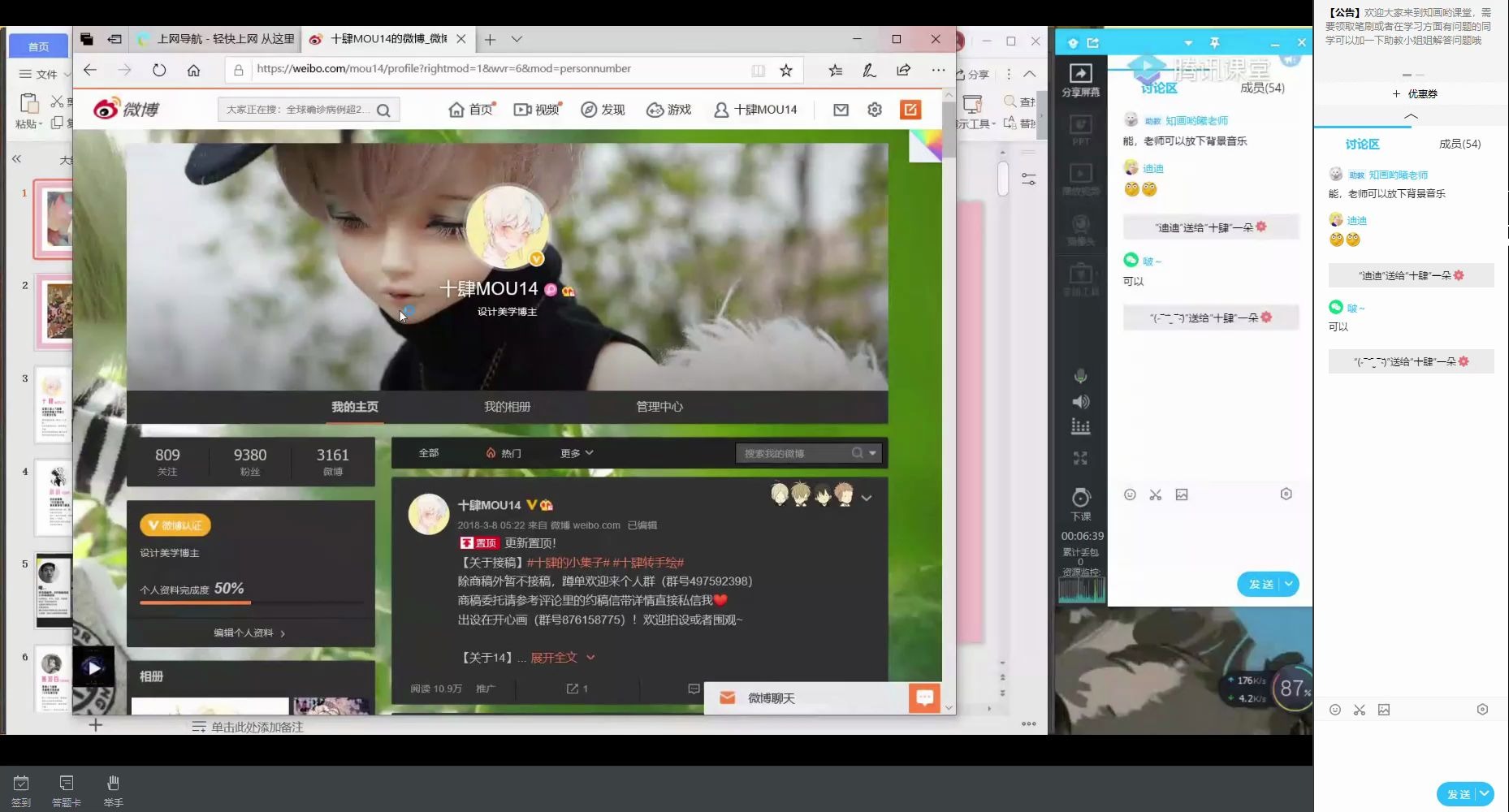Click the browser back arrow

click(x=90, y=70)
